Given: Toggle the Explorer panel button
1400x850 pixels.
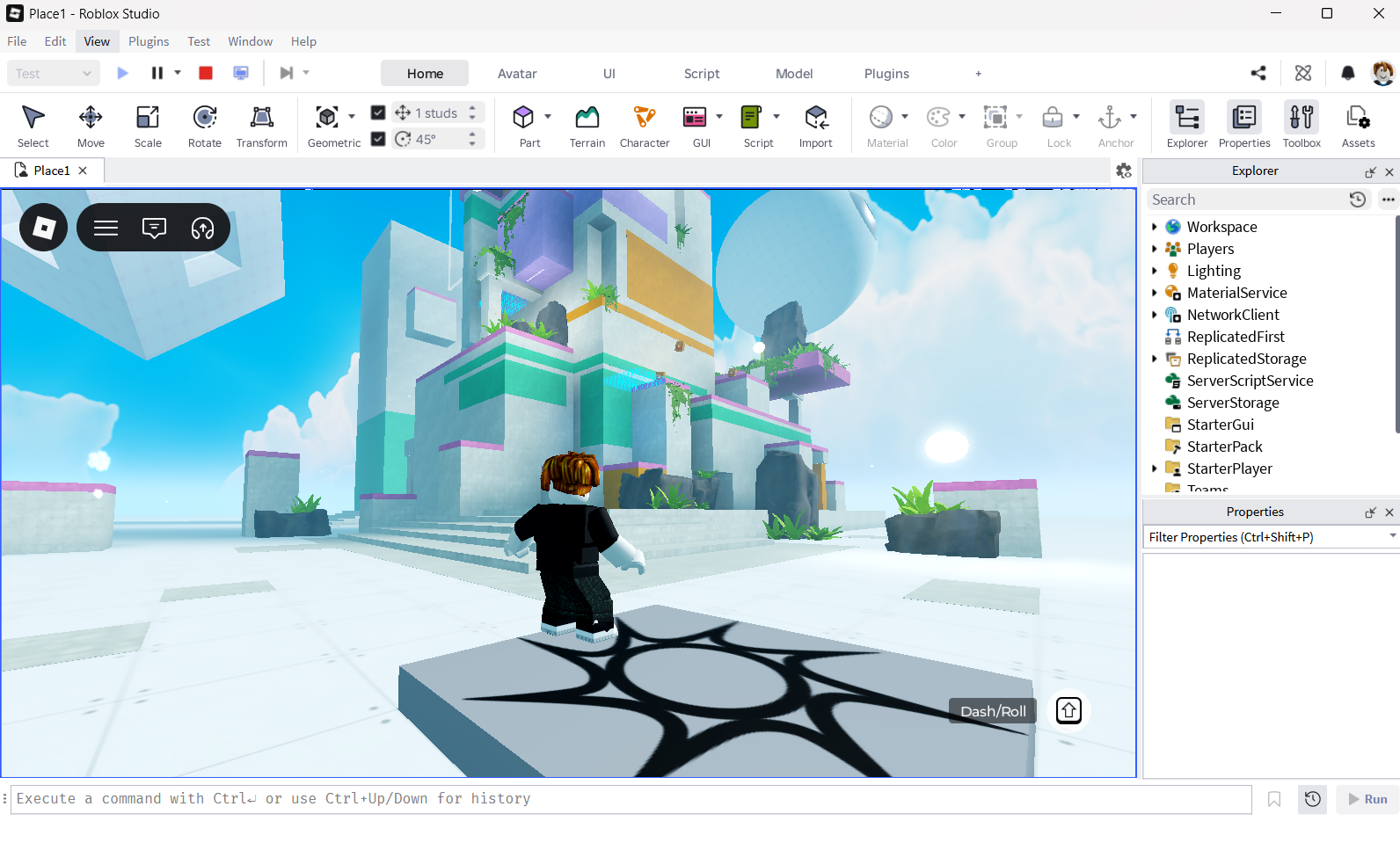Looking at the screenshot, I should [x=1187, y=126].
